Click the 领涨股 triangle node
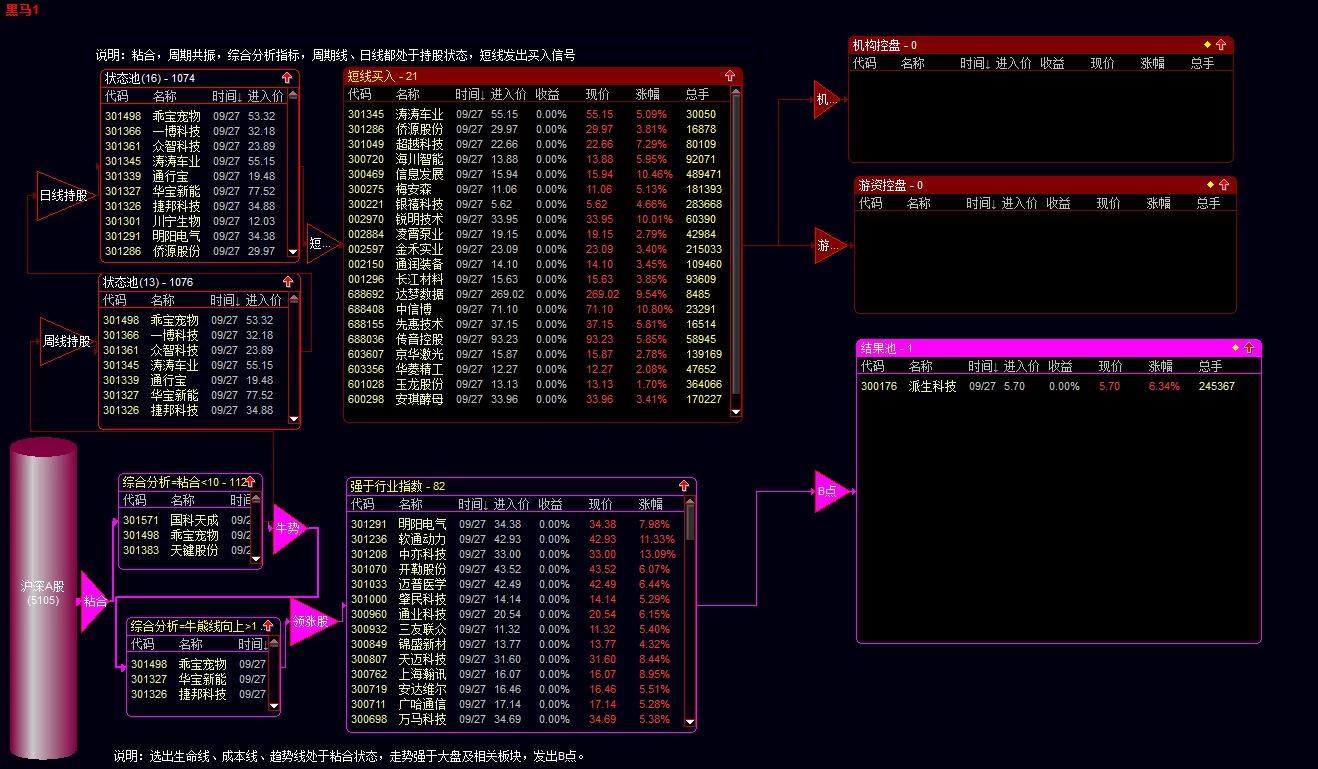This screenshot has height=769, width=1318. 312,621
